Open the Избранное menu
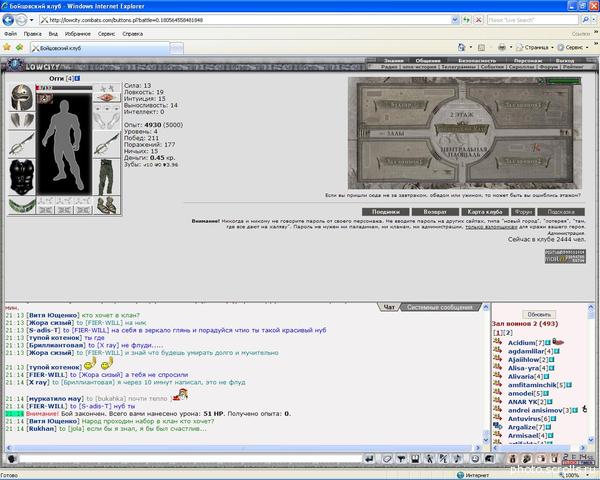 (78, 34)
